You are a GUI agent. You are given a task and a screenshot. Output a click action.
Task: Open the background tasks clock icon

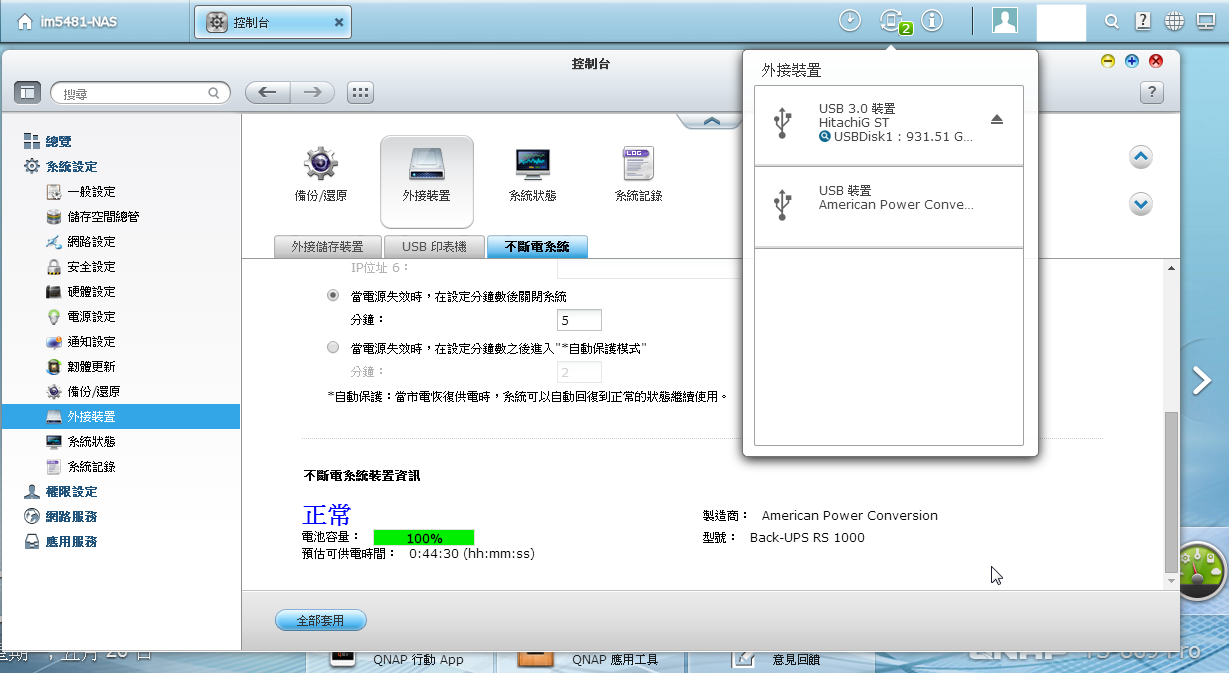pos(850,21)
